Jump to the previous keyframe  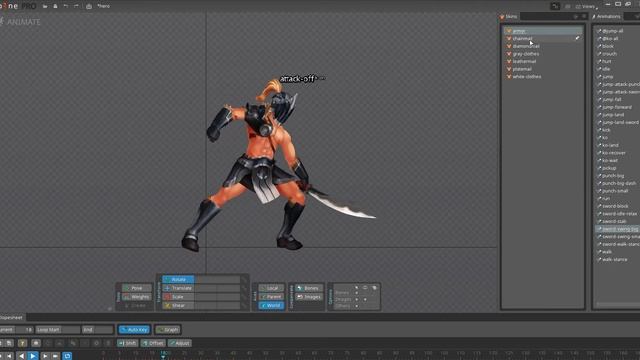click(x=9, y=356)
